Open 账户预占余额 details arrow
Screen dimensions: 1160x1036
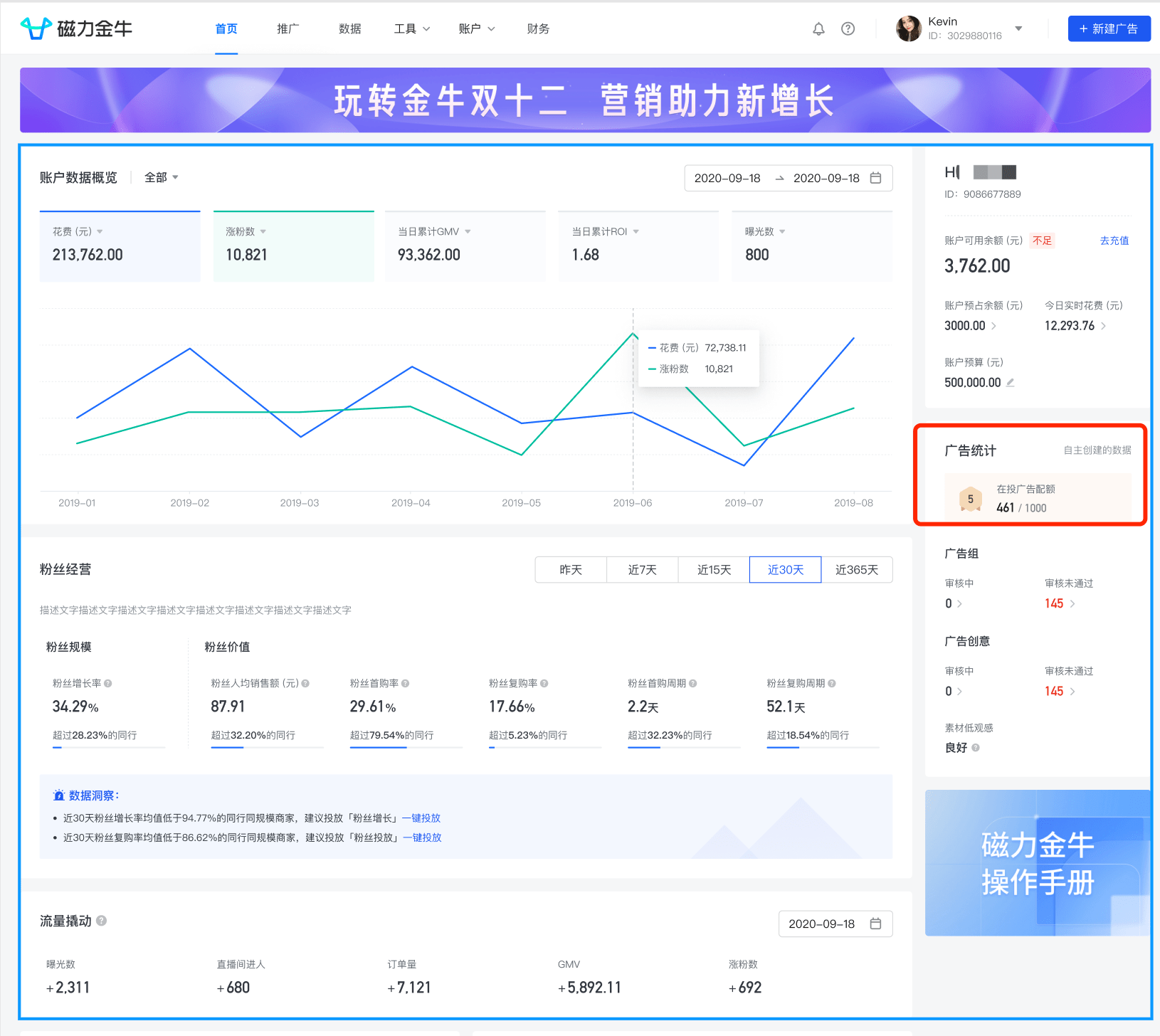click(993, 326)
